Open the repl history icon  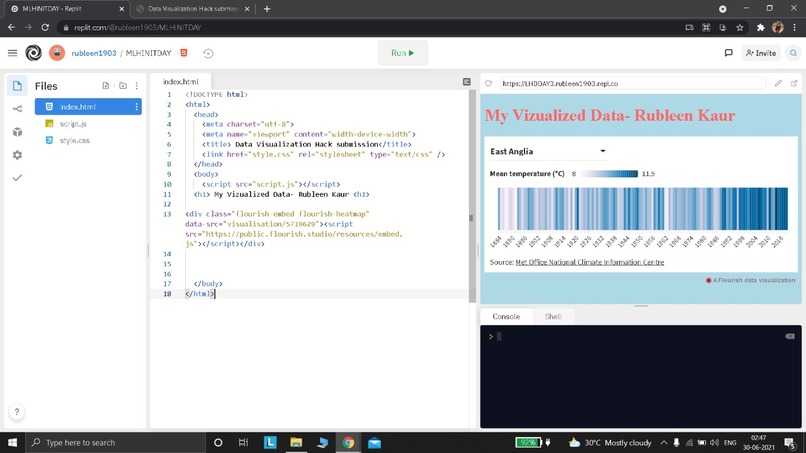208,53
